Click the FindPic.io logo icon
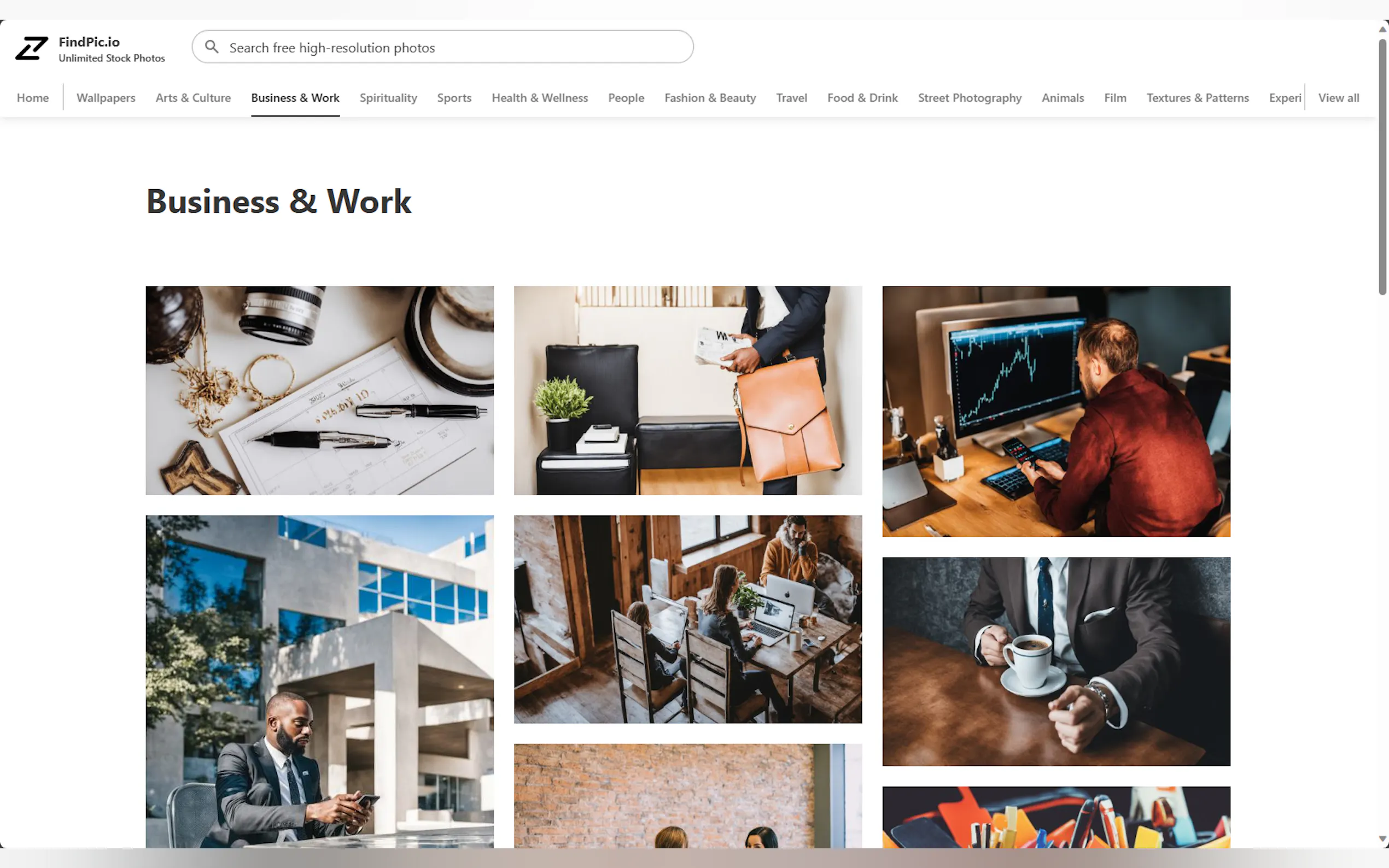This screenshot has height=868, width=1389. [32, 48]
